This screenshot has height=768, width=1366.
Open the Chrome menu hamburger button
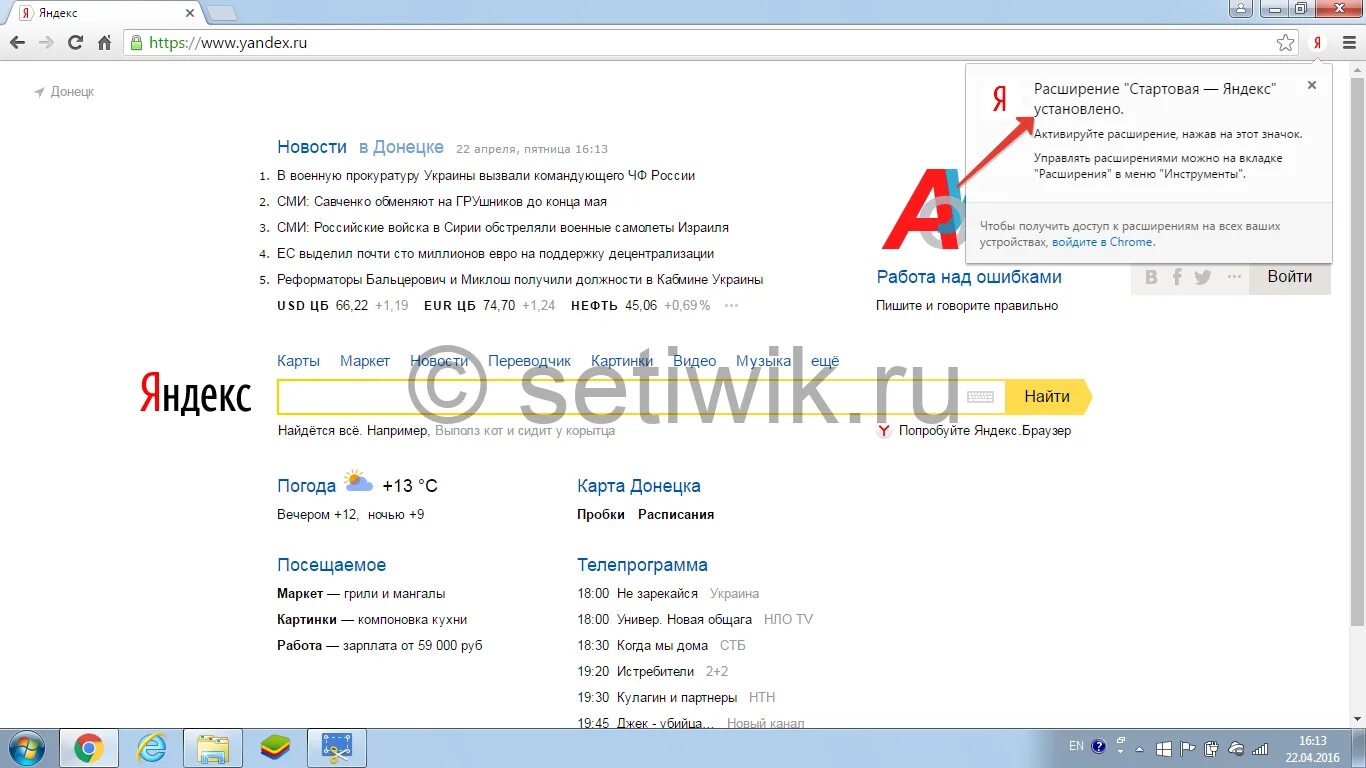(x=1347, y=43)
